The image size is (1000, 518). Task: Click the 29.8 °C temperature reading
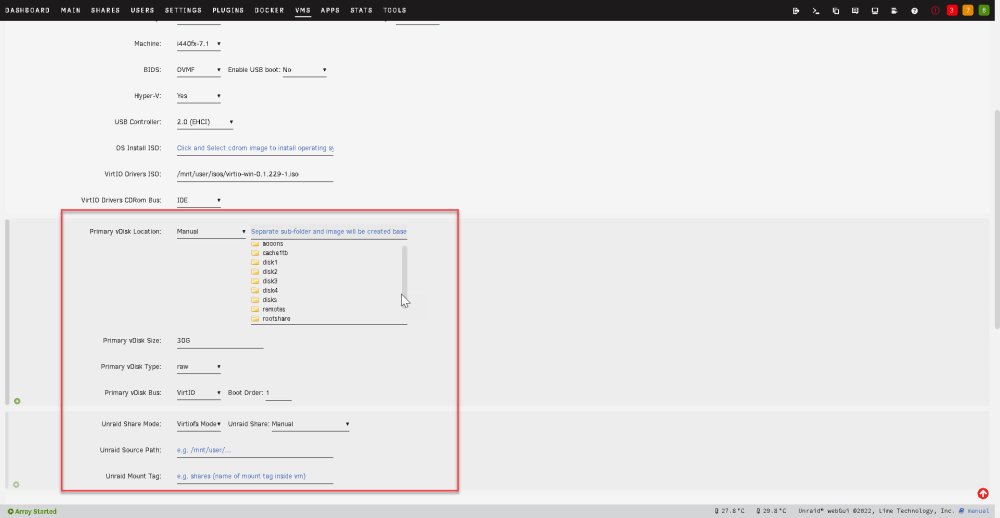click(771, 511)
